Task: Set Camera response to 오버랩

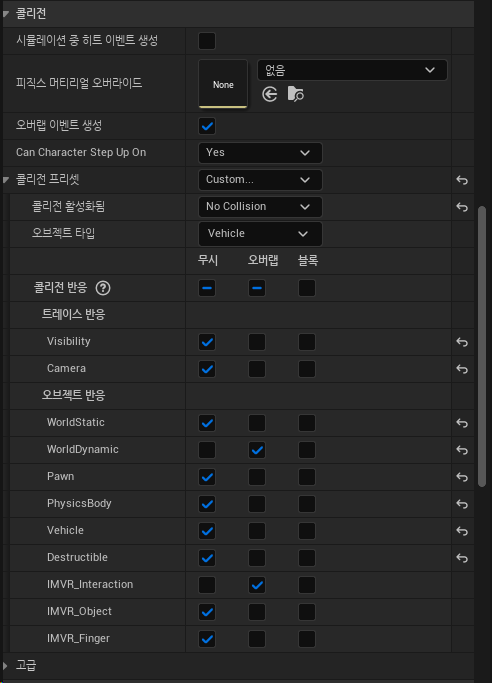Action: click(257, 369)
